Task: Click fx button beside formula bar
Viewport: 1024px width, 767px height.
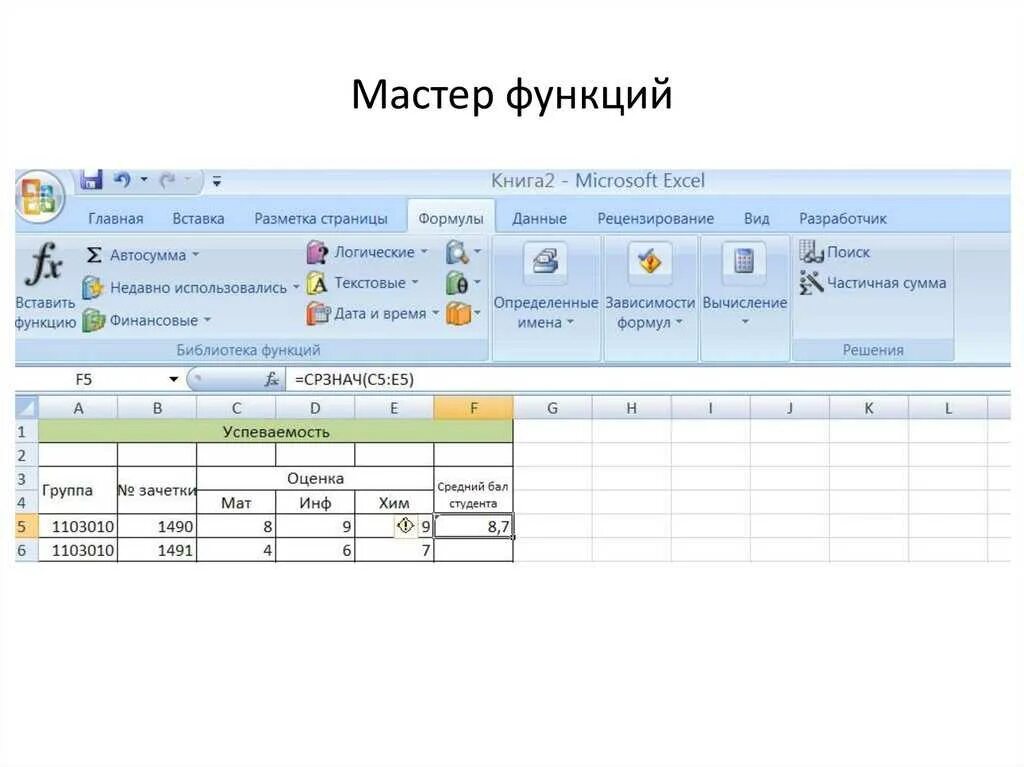Action: (x=272, y=380)
